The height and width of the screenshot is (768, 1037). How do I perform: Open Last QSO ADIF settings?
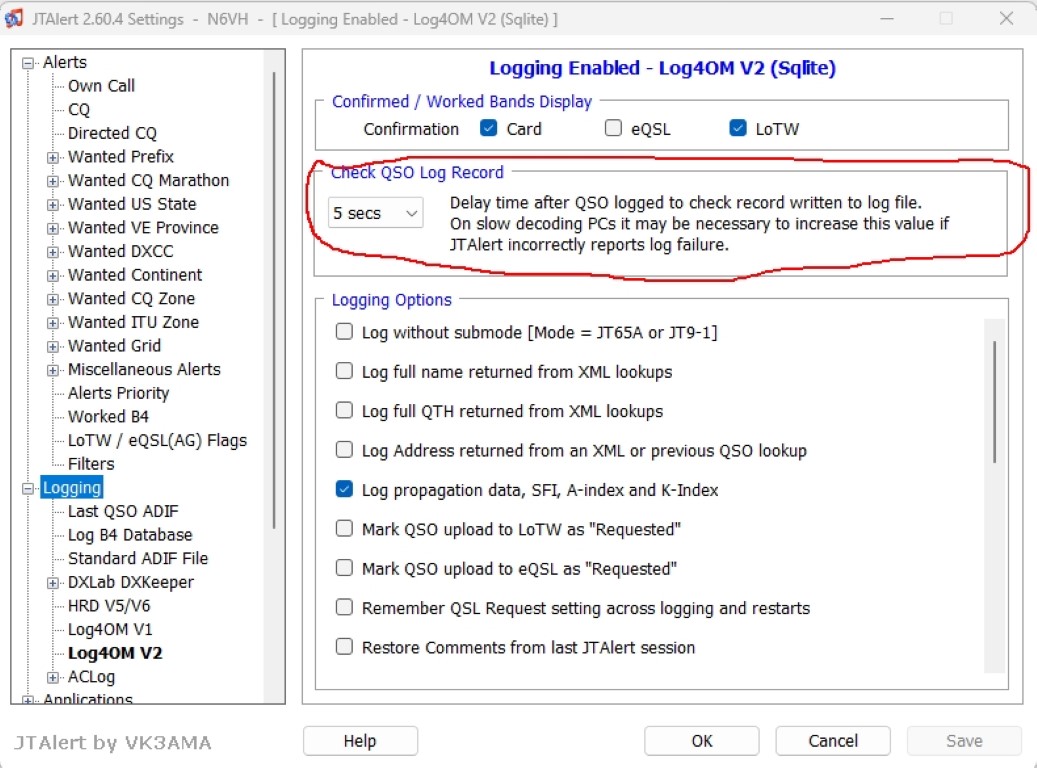coord(123,511)
